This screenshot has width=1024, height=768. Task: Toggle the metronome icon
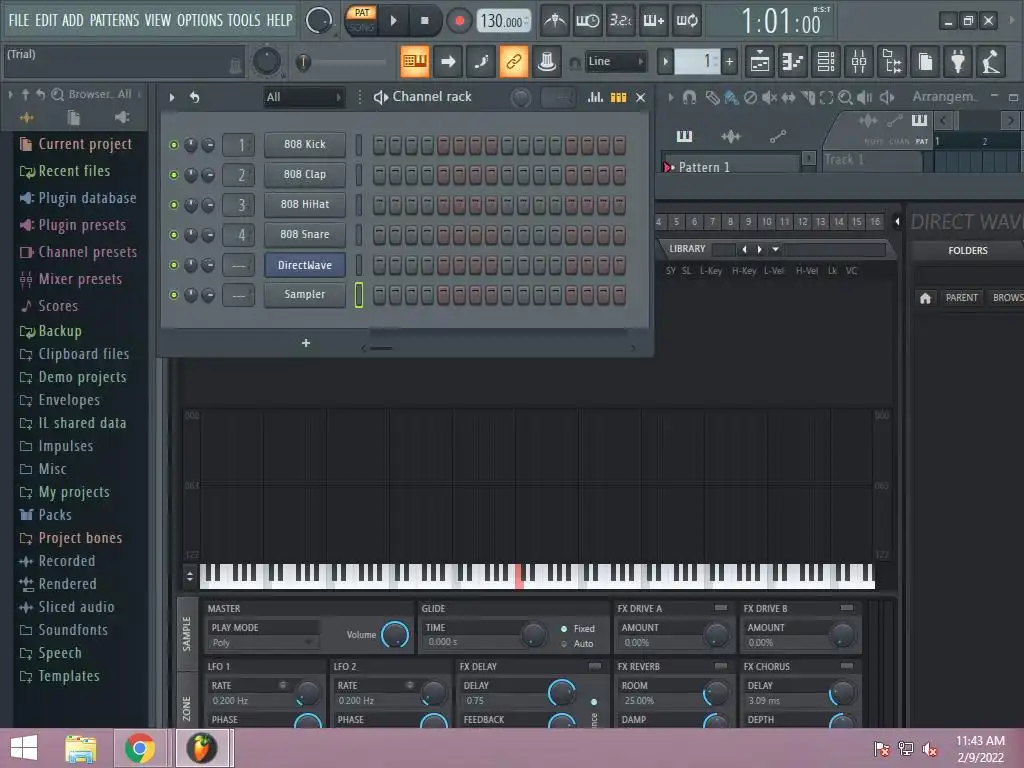tap(555, 21)
